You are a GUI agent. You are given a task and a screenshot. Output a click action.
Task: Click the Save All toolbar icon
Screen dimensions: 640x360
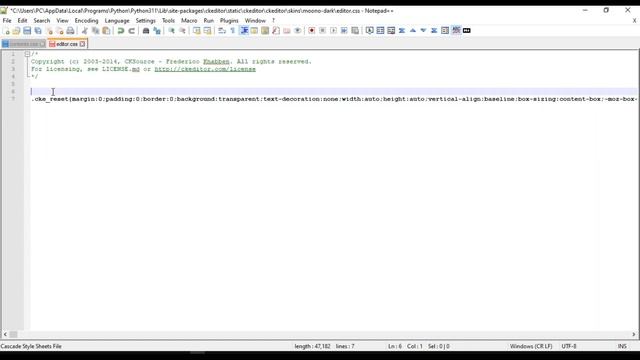38,31
